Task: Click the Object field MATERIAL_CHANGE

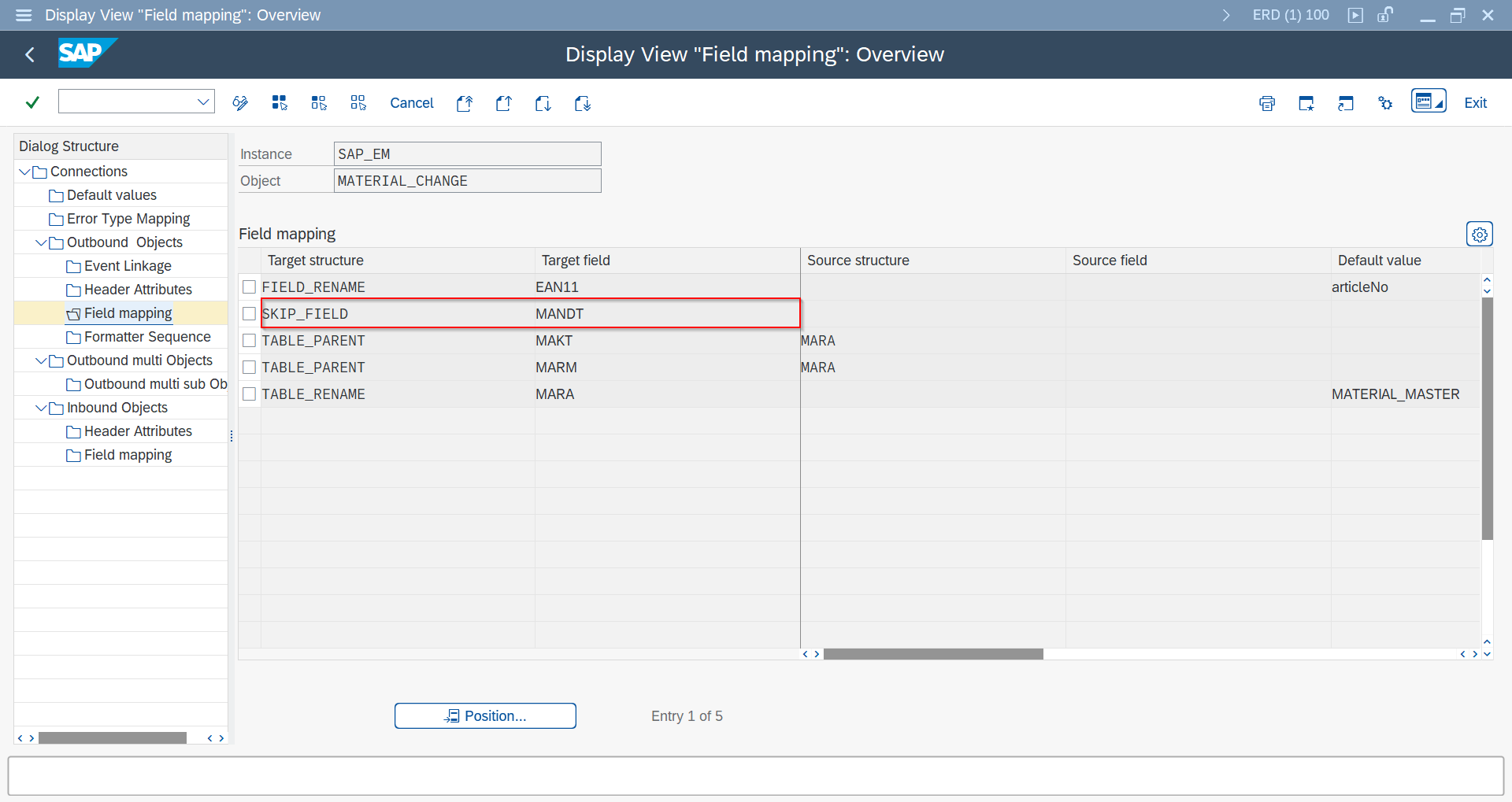Action: [x=468, y=181]
